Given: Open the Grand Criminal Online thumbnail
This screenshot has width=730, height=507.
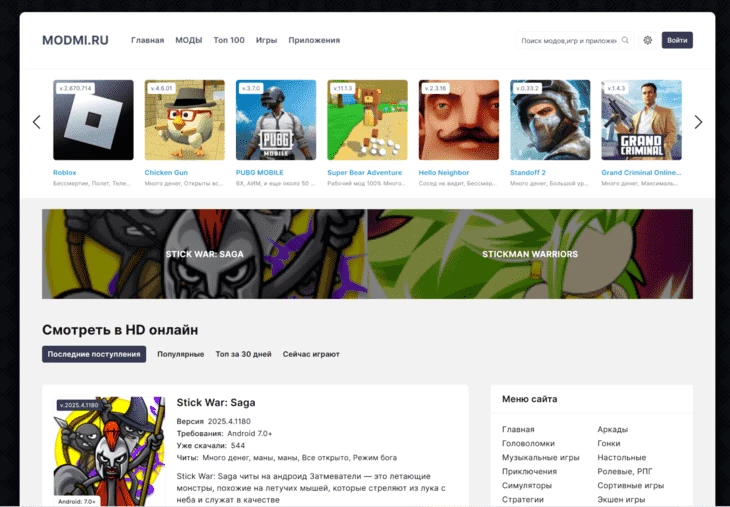Looking at the screenshot, I should click(641, 120).
